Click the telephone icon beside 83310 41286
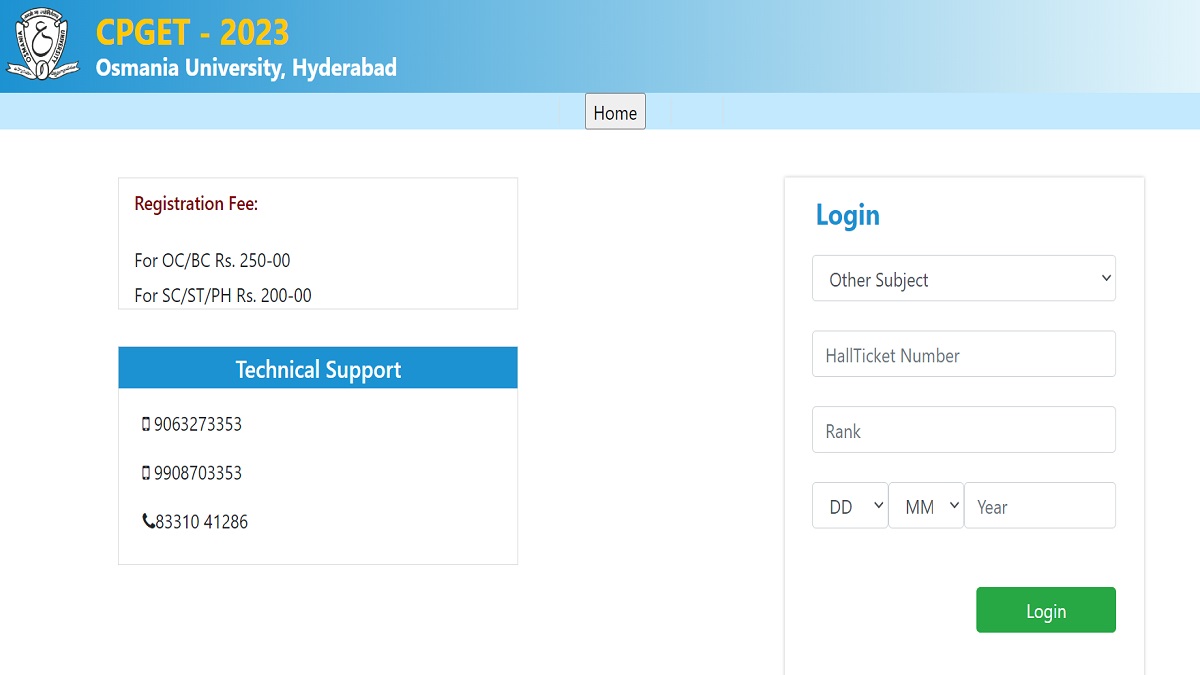Image resolution: width=1200 pixels, height=675 pixels. tap(148, 522)
